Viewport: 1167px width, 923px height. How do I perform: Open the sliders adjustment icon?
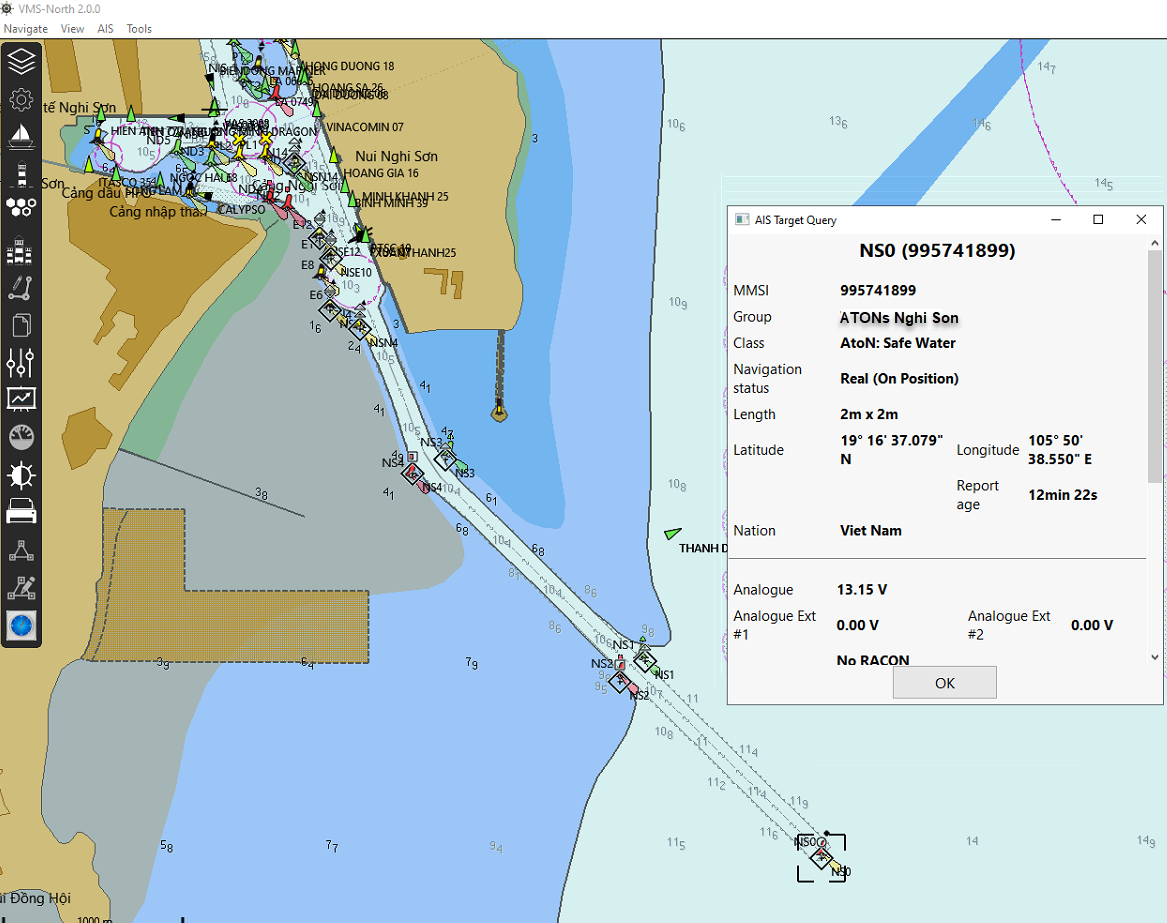(x=21, y=362)
